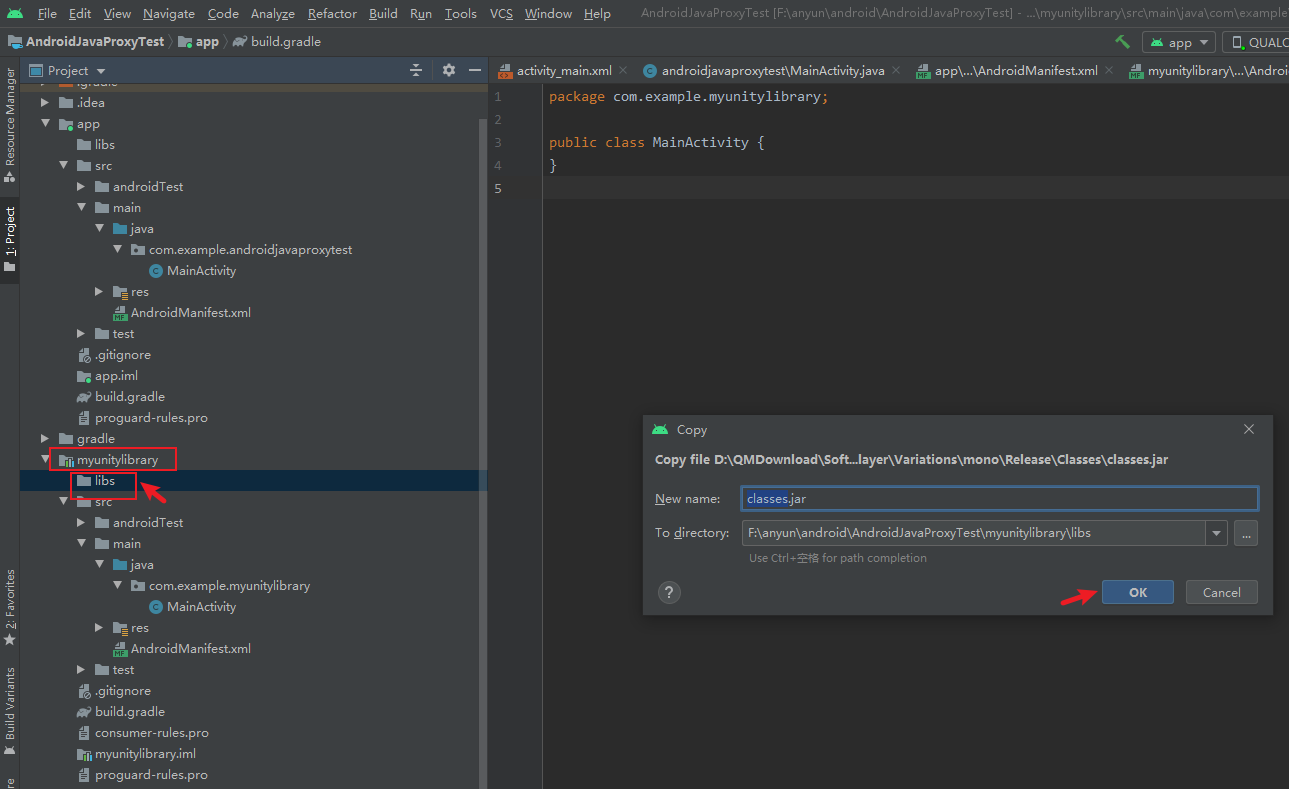
Task: Select the app libs folder
Action: click(96, 144)
